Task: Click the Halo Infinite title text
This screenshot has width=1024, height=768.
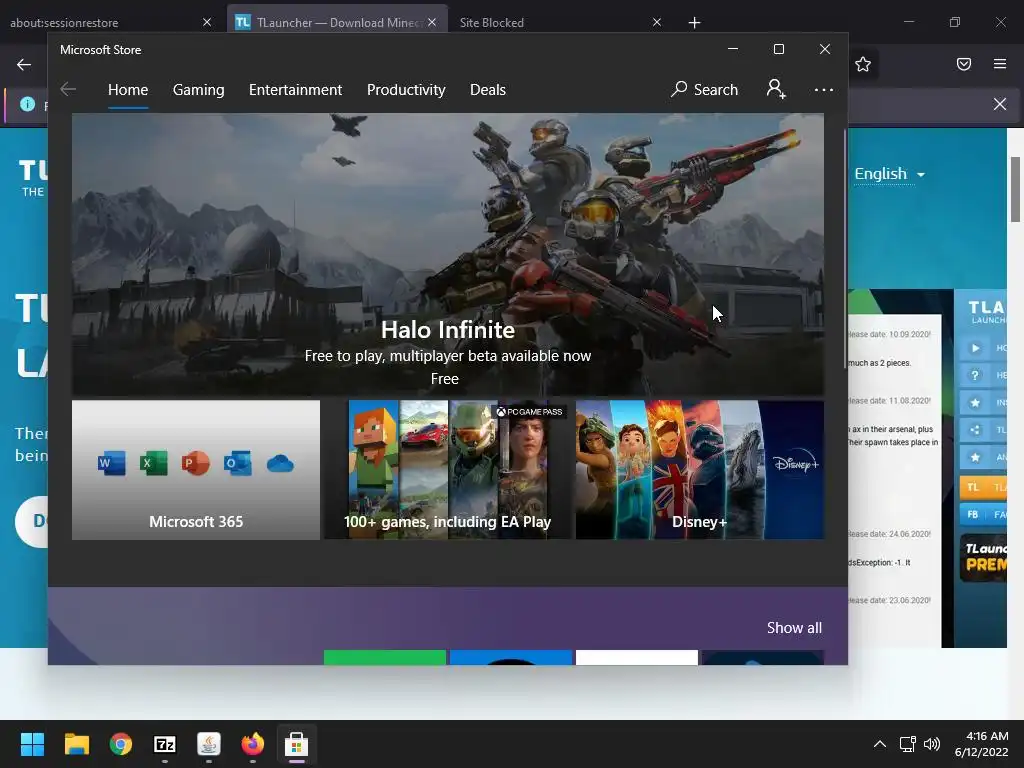Action: 447,330
